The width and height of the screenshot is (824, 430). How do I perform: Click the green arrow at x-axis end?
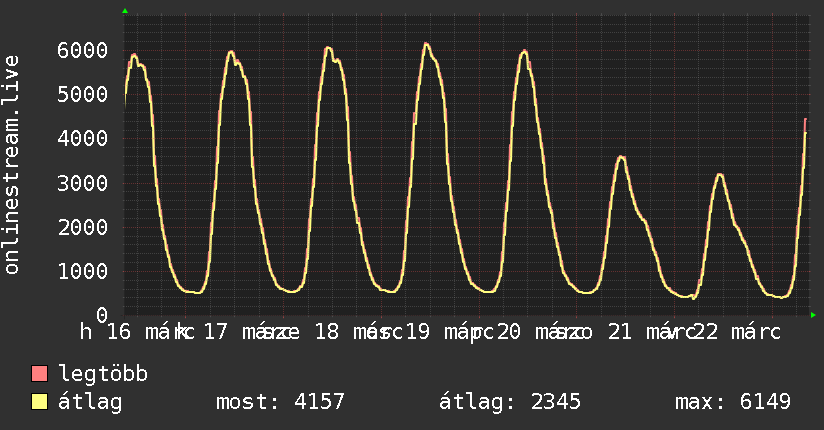[x=813, y=315]
